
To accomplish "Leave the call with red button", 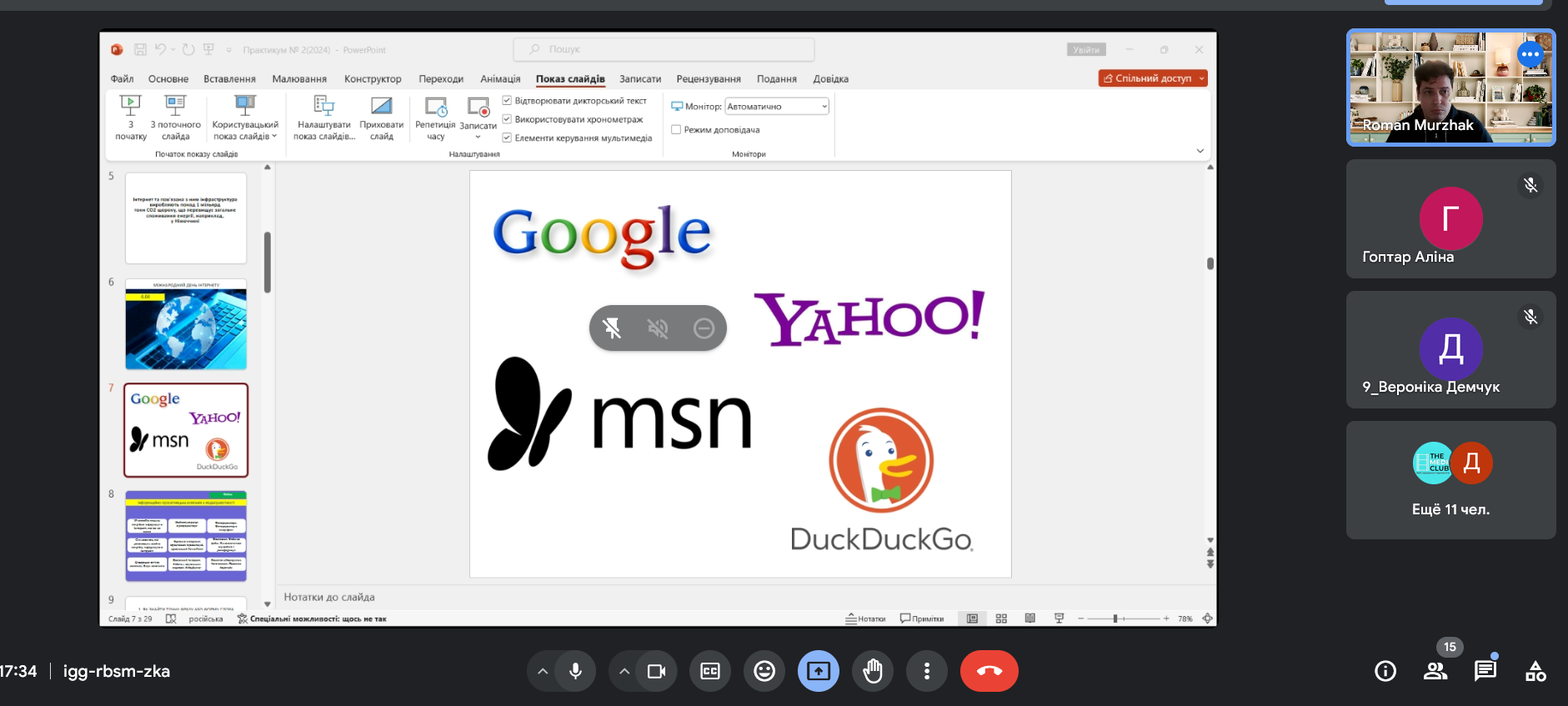I will click(989, 671).
